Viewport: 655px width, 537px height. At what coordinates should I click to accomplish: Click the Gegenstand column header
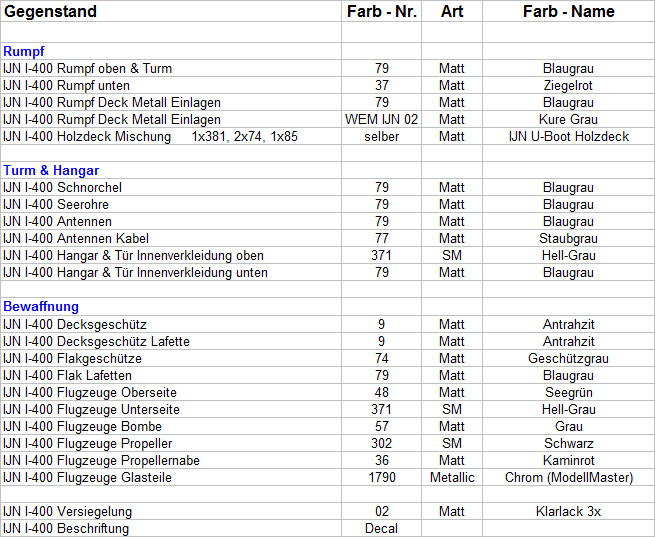tap(50, 12)
